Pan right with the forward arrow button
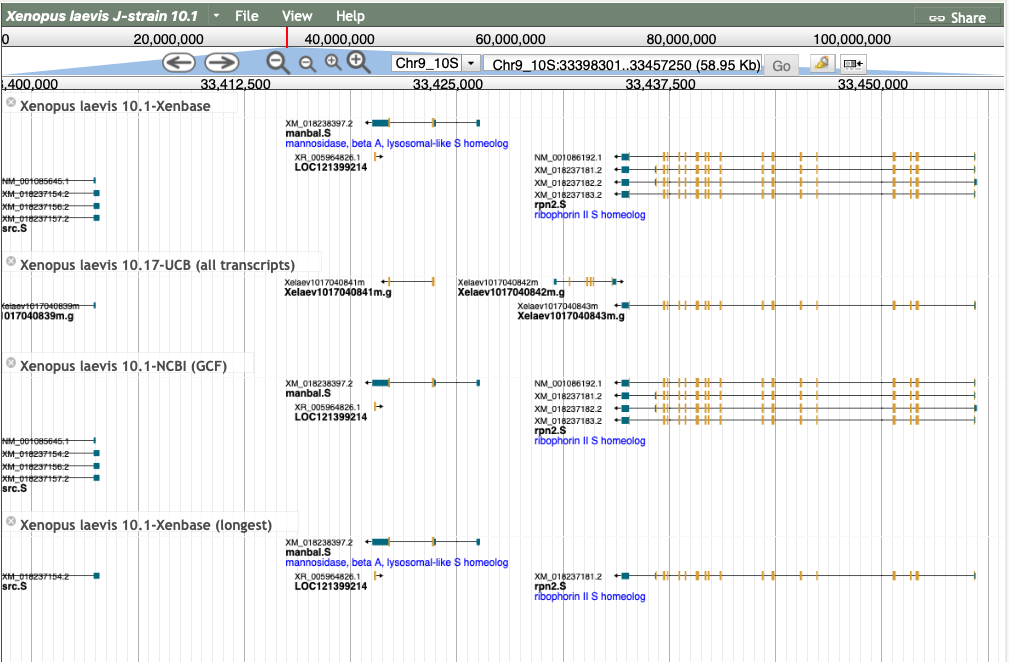The height and width of the screenshot is (662, 1009). coord(222,63)
